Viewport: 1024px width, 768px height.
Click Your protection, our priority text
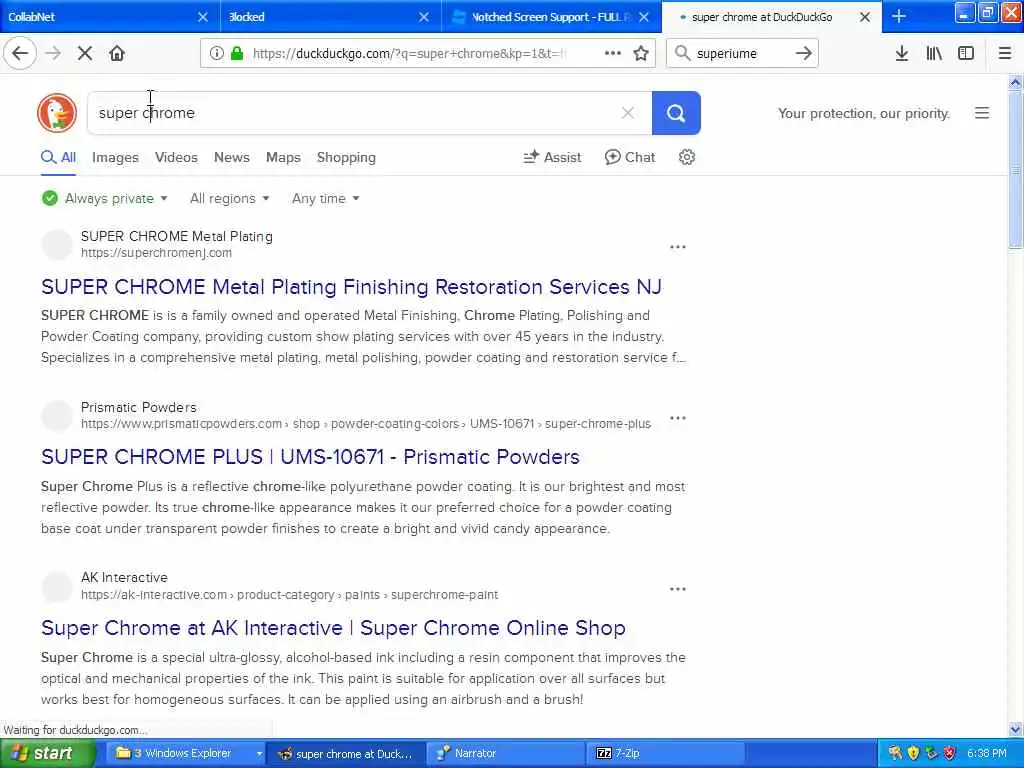863,114
